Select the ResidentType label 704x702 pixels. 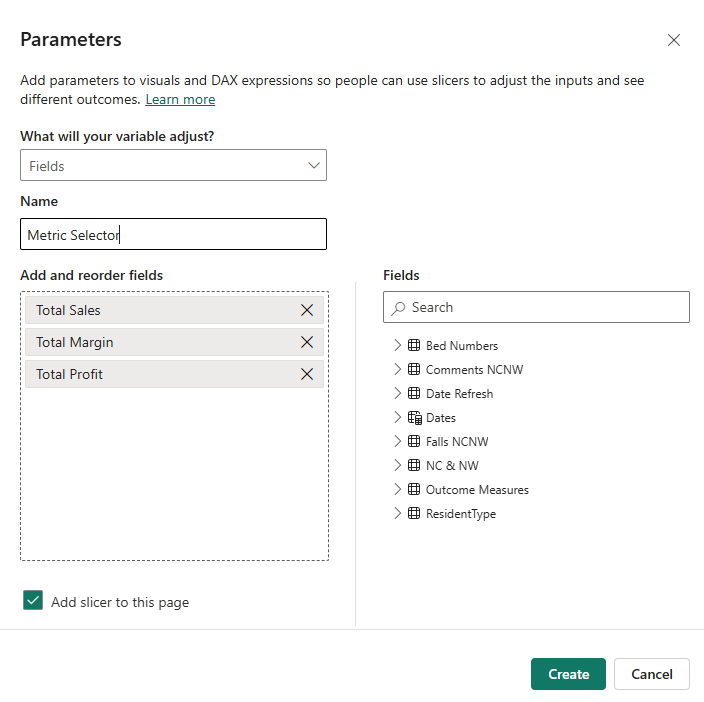(461, 513)
